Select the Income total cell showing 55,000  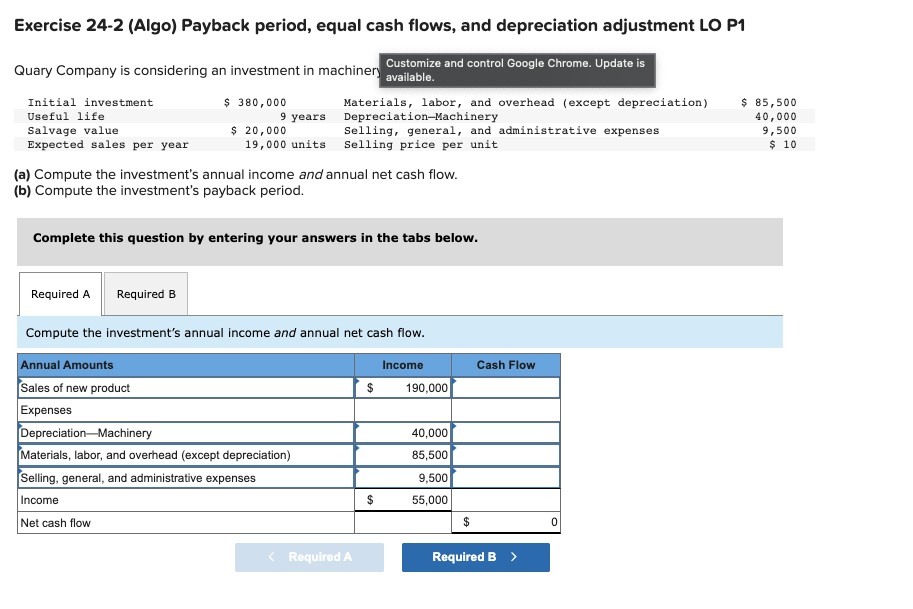point(404,499)
